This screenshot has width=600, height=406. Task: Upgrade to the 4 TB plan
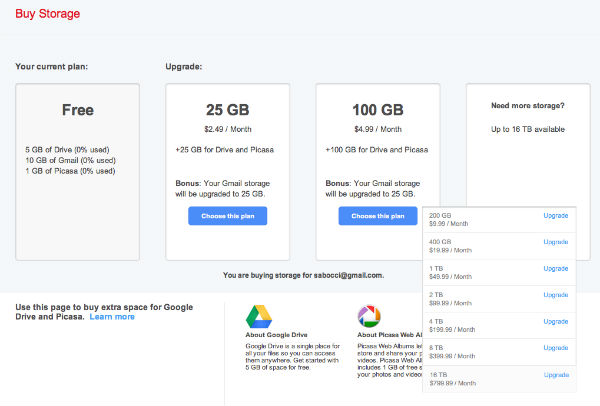556,321
